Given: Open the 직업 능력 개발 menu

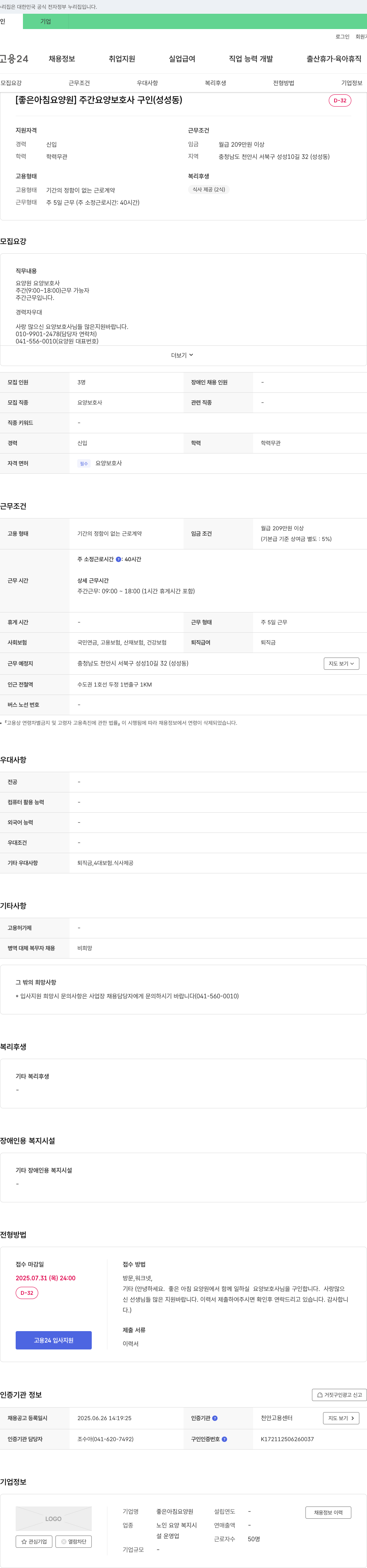Looking at the screenshot, I should coord(251,58).
